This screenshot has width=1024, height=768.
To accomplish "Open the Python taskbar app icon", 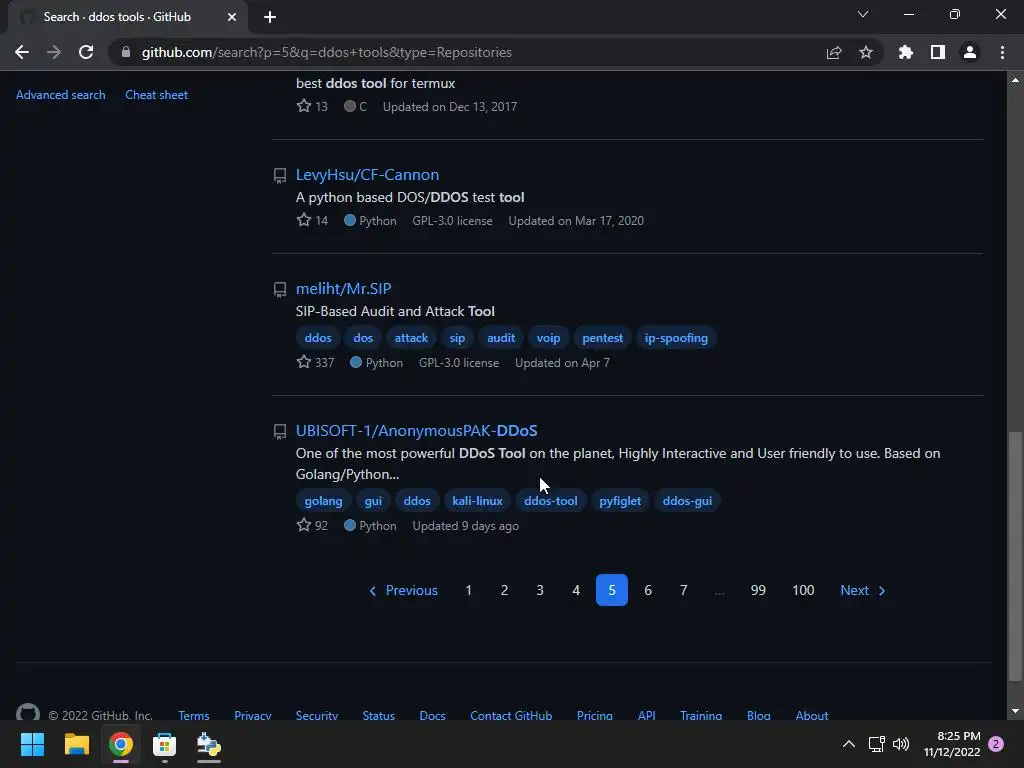I will [x=208, y=744].
